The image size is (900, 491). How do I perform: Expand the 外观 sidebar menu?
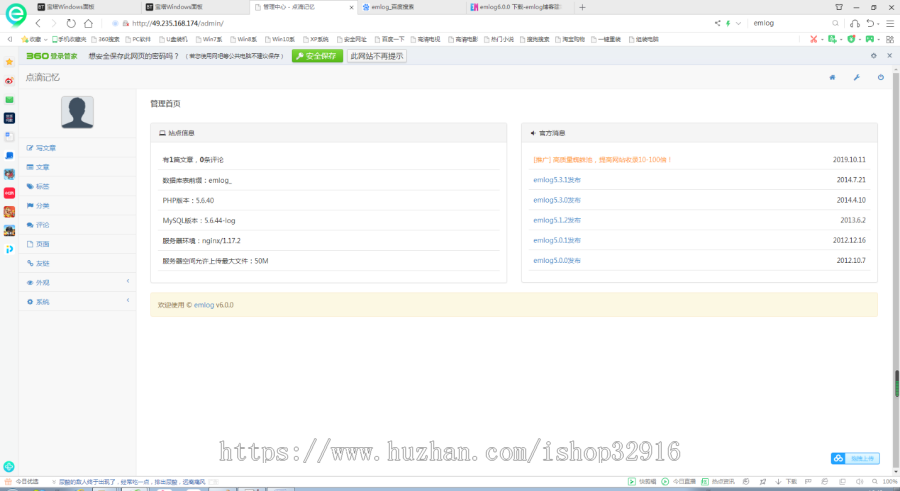77,283
